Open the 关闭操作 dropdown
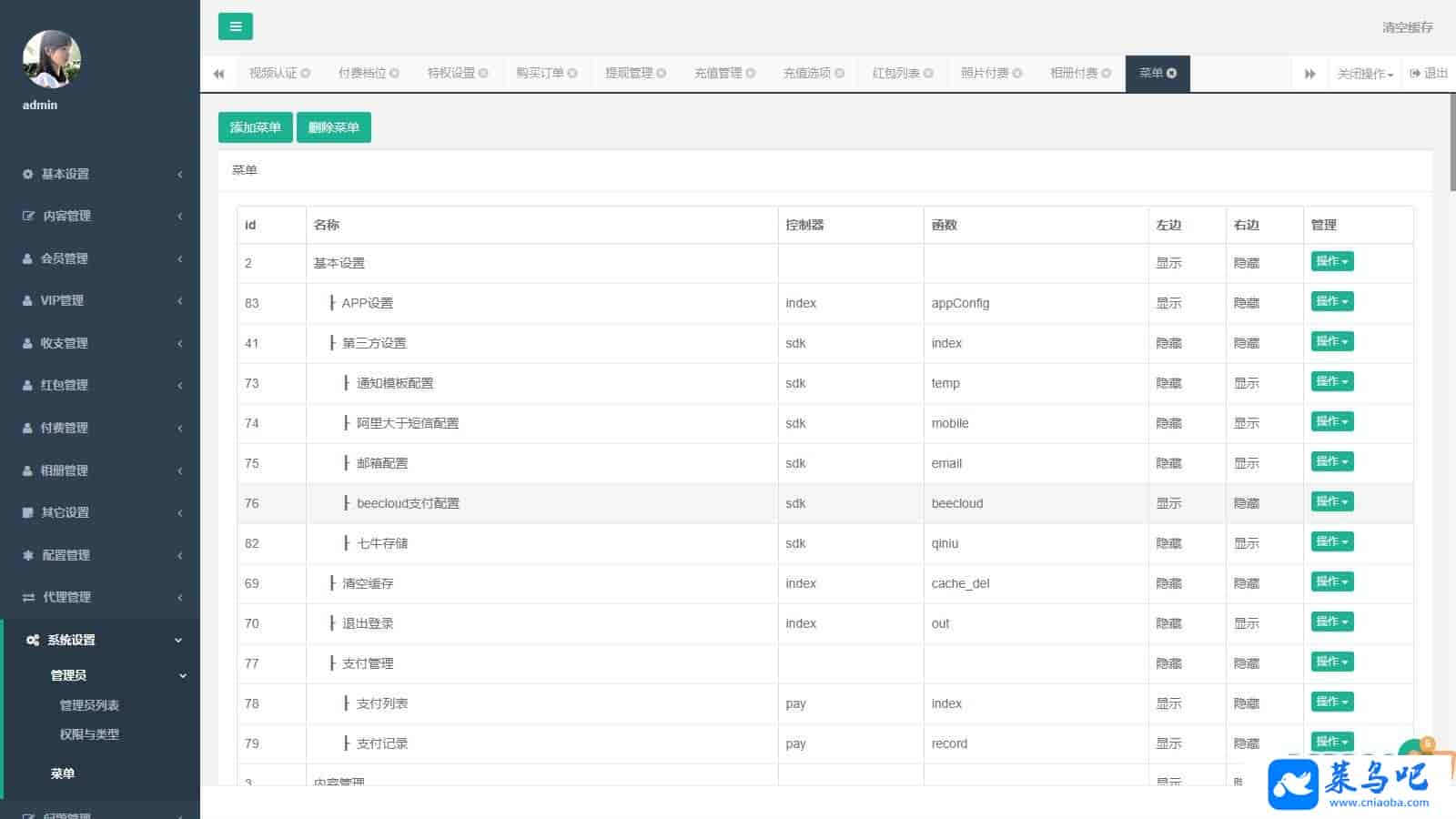 tap(1364, 74)
